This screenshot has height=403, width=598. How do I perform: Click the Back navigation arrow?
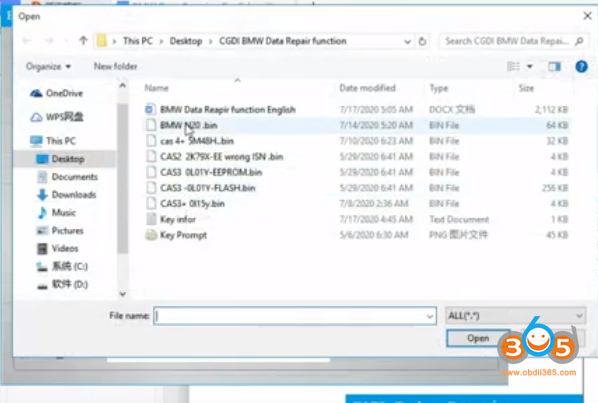27,41
